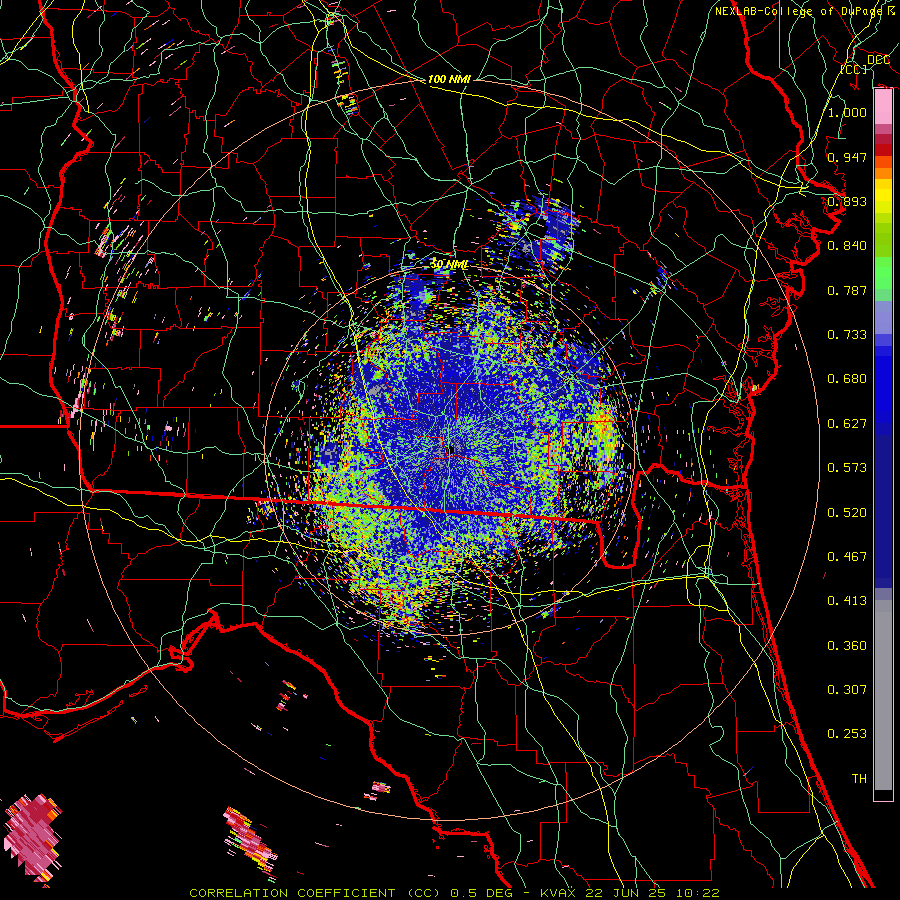Pick the light pink segment of color scale
The width and height of the screenshot is (900, 900).
point(883,107)
